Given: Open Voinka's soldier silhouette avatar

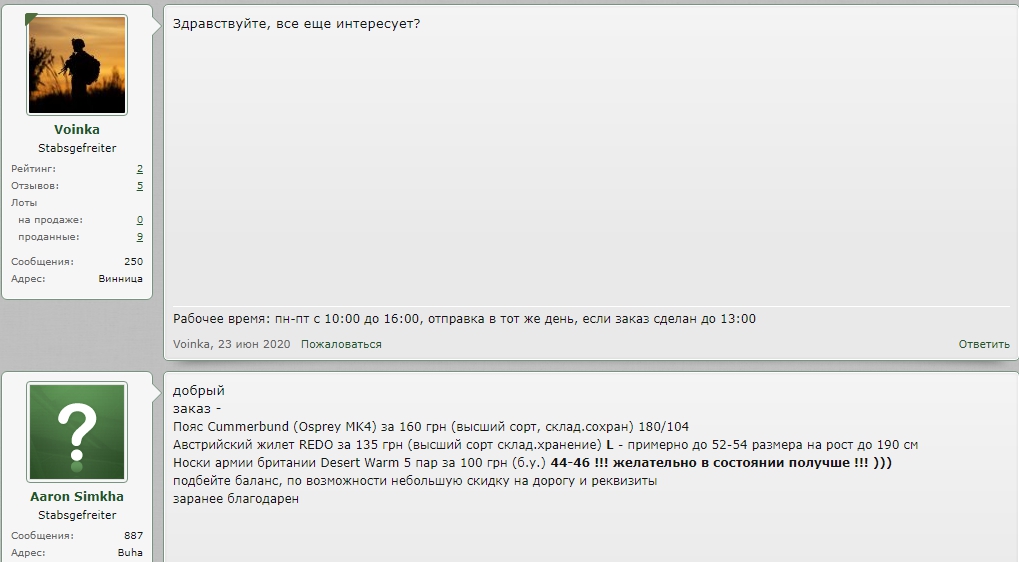Looking at the screenshot, I should (77, 65).
